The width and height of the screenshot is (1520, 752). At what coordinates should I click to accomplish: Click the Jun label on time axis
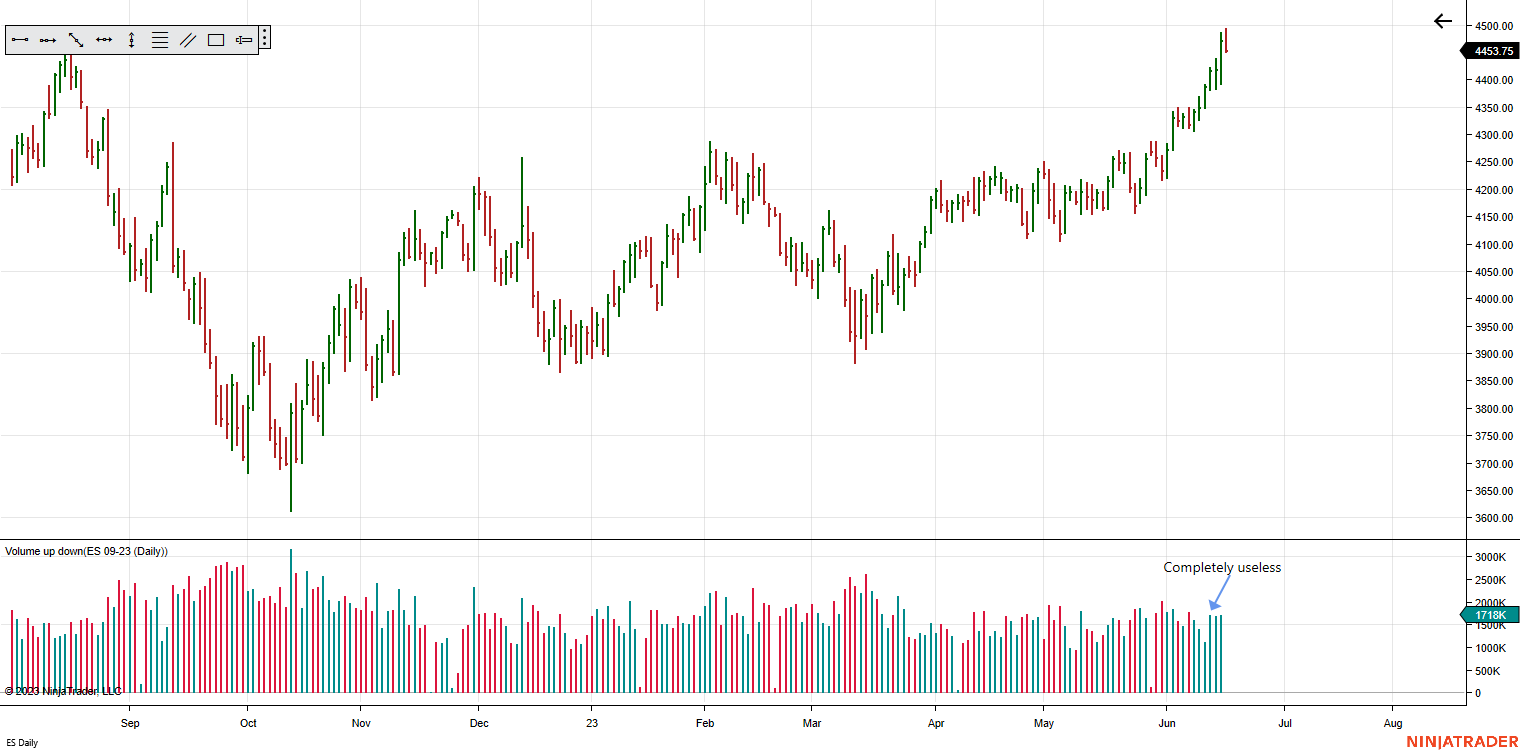click(1166, 723)
